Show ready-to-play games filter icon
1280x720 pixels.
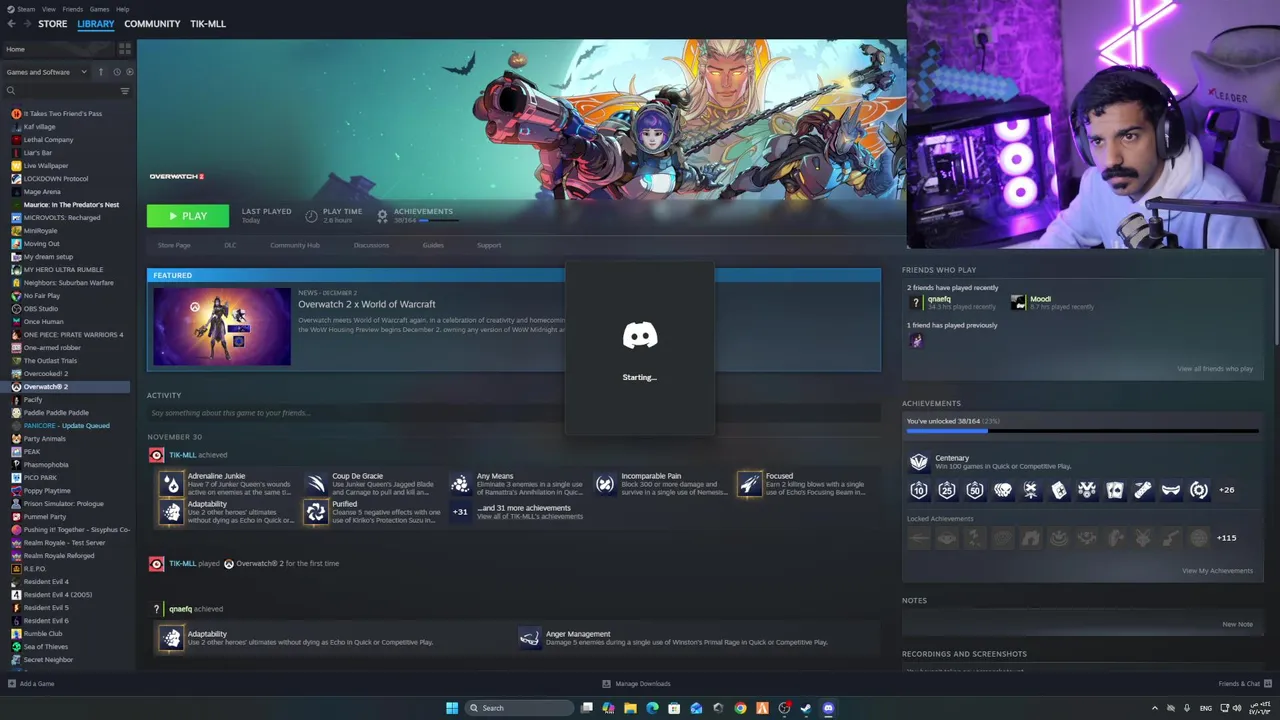[x=128, y=72]
